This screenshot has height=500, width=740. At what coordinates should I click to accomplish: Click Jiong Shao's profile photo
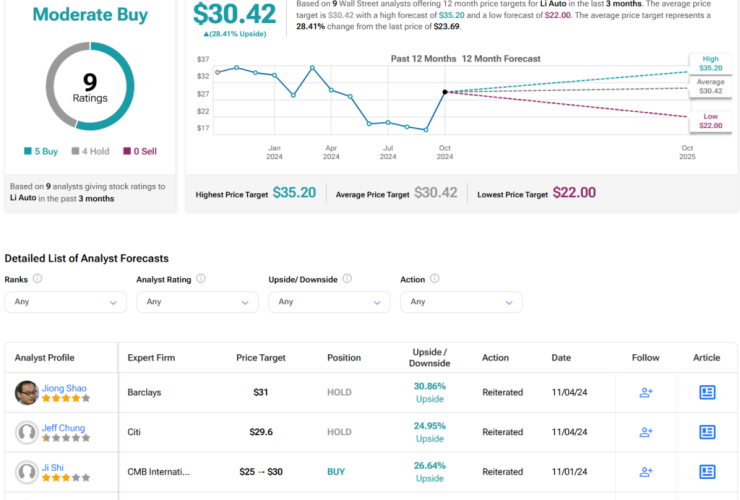26,392
